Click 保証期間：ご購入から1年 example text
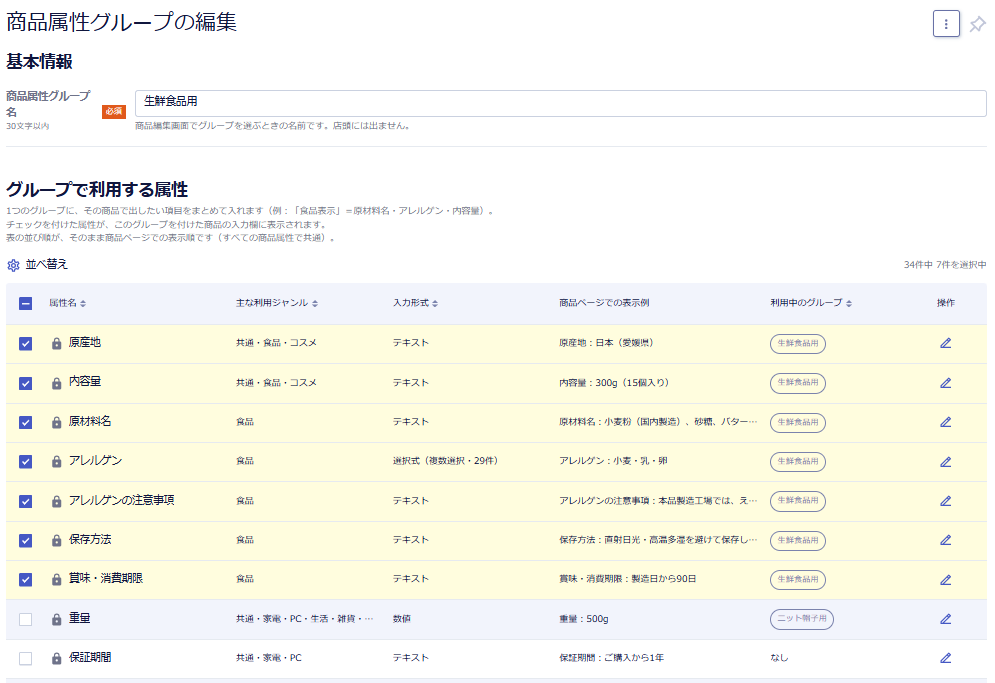 pyautogui.click(x=611, y=658)
